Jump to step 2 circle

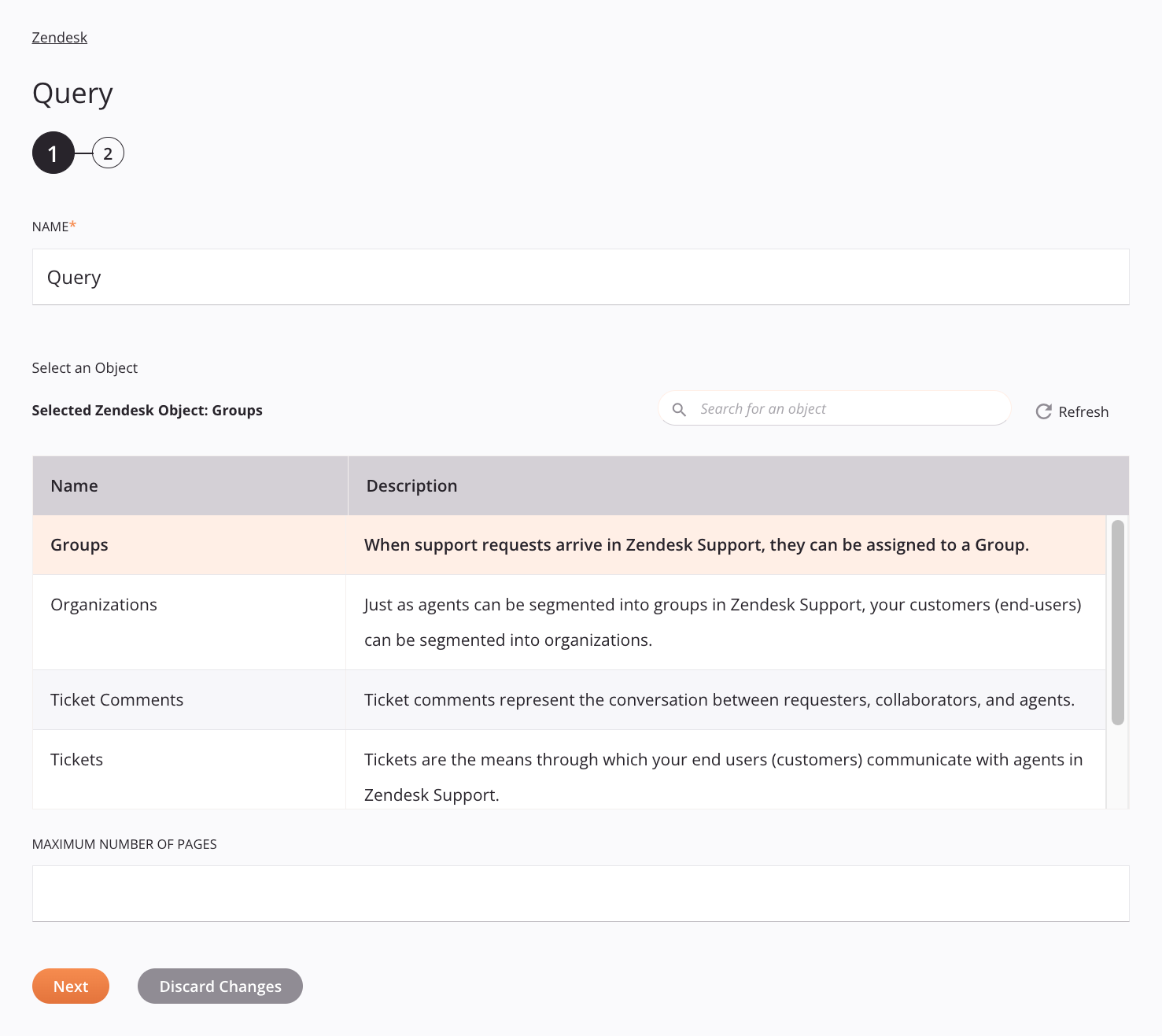tap(108, 153)
